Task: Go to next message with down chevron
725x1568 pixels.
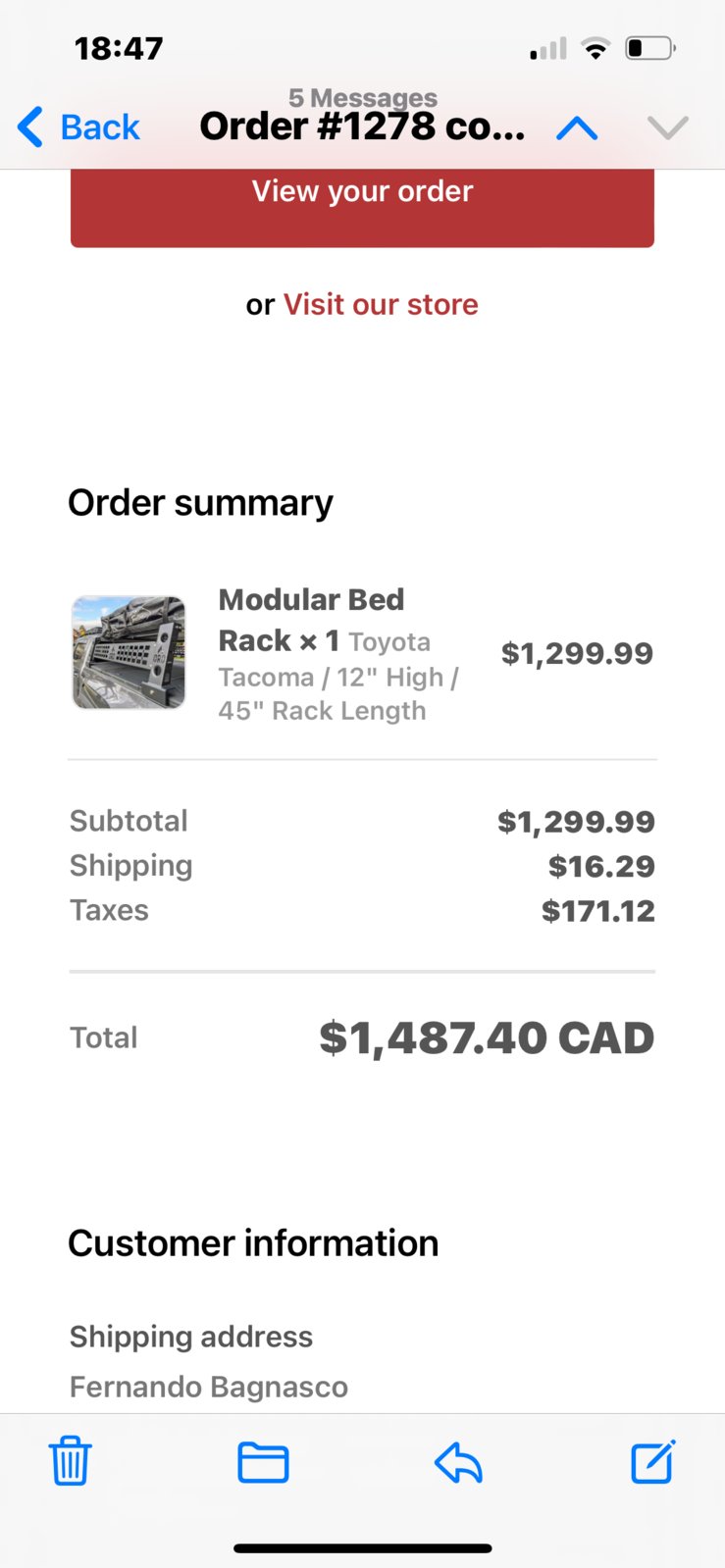Action: pos(668,128)
